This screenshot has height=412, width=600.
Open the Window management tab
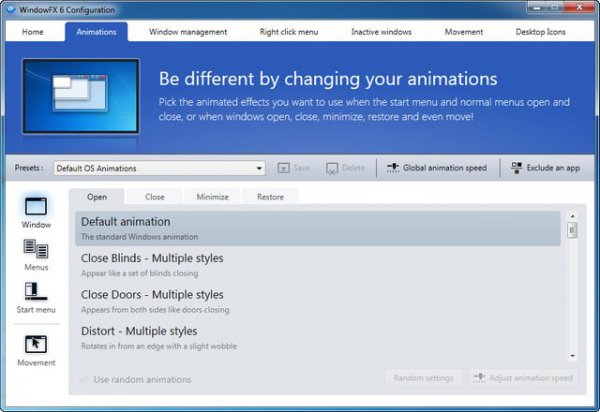(188, 32)
